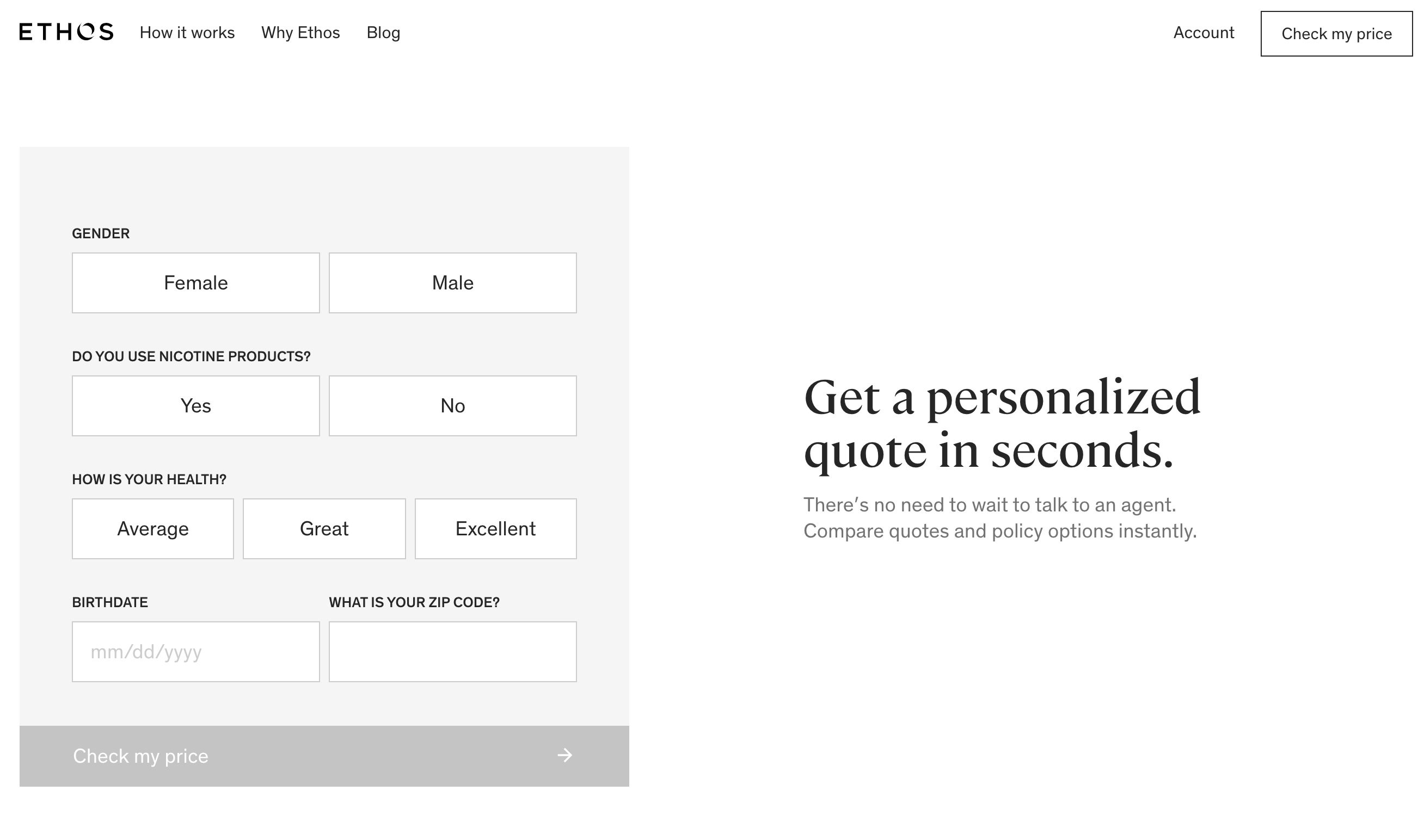Open the How it works page
1424x840 pixels.
pyautogui.click(x=187, y=32)
